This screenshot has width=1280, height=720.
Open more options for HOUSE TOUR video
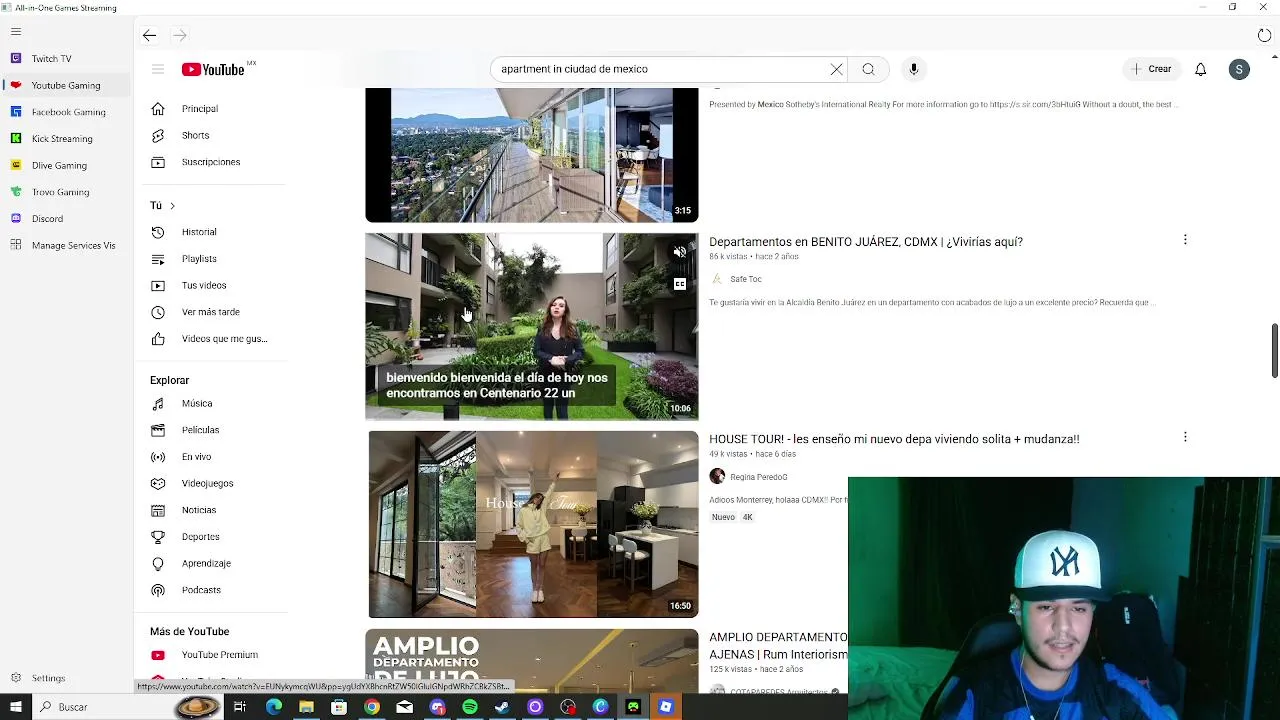[1185, 437]
